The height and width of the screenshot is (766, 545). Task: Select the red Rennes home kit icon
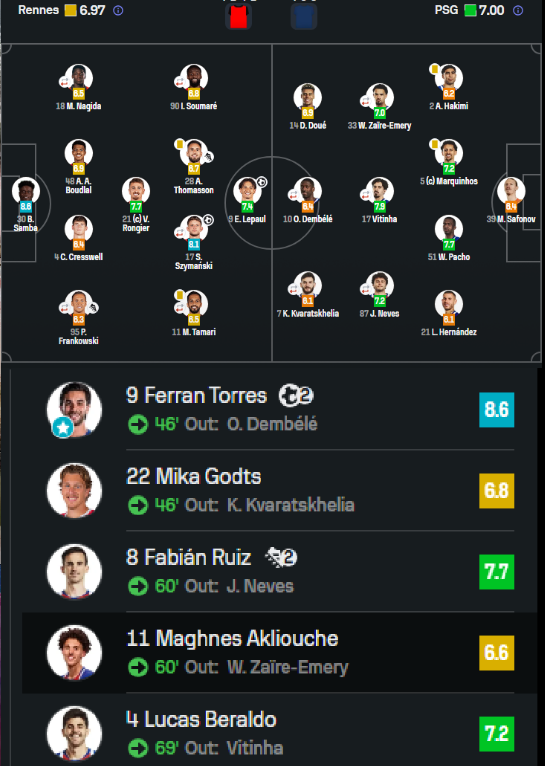coord(238,16)
